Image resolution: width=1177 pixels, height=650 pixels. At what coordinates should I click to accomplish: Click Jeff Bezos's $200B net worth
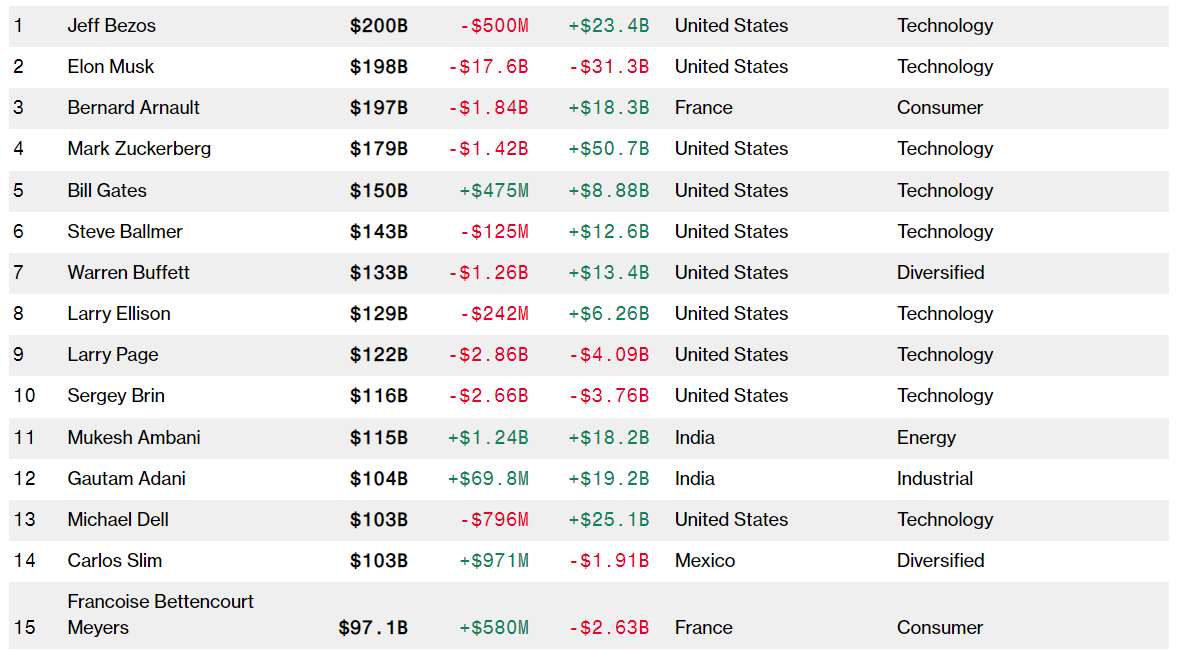[379, 26]
